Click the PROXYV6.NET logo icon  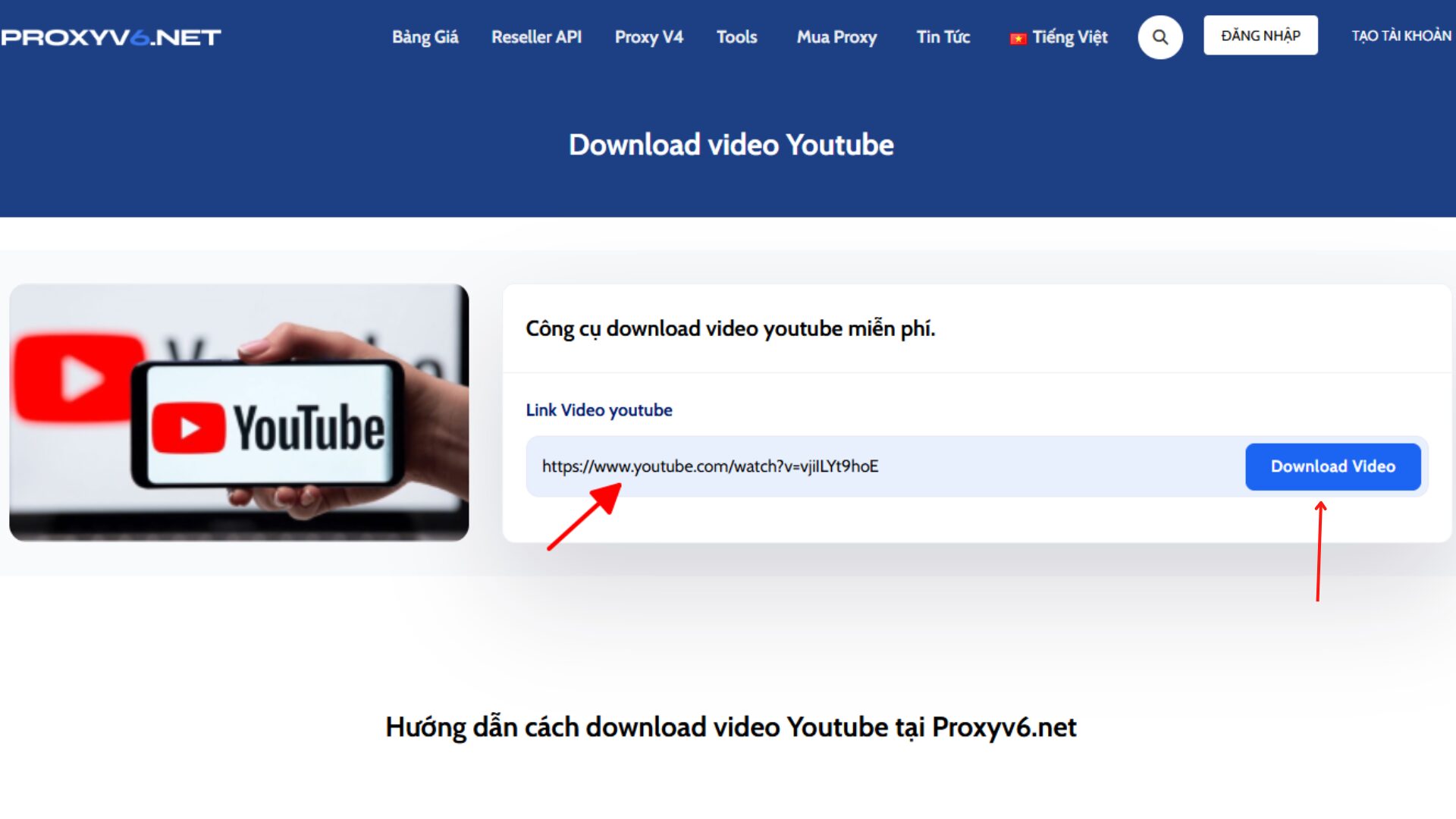[110, 38]
